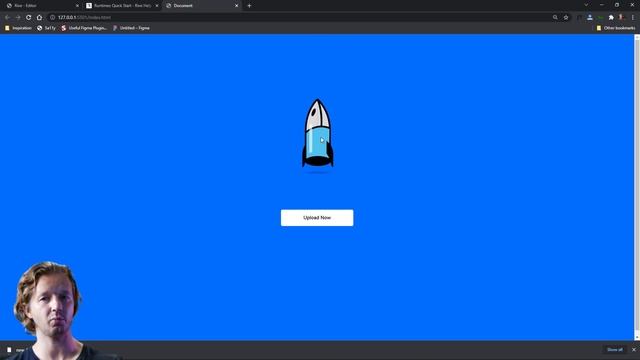Open the Extensions puzzle piece menu
The width and height of the screenshot is (640, 360).
pos(611,18)
